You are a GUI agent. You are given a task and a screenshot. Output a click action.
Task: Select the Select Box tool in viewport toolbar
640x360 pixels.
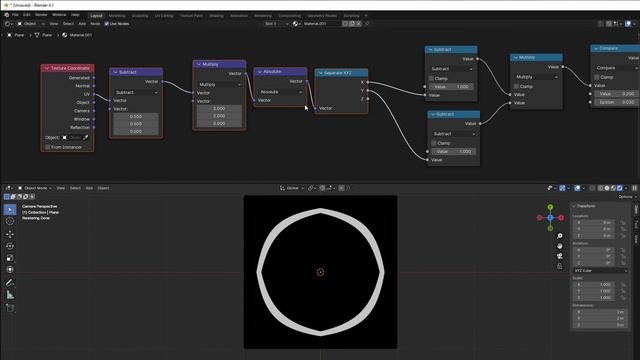[10, 209]
